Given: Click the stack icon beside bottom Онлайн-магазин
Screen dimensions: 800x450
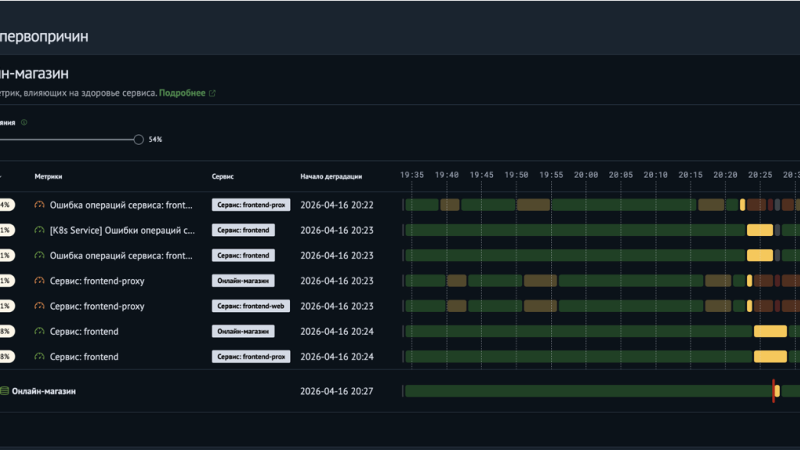Looking at the screenshot, I should click(x=5, y=391).
